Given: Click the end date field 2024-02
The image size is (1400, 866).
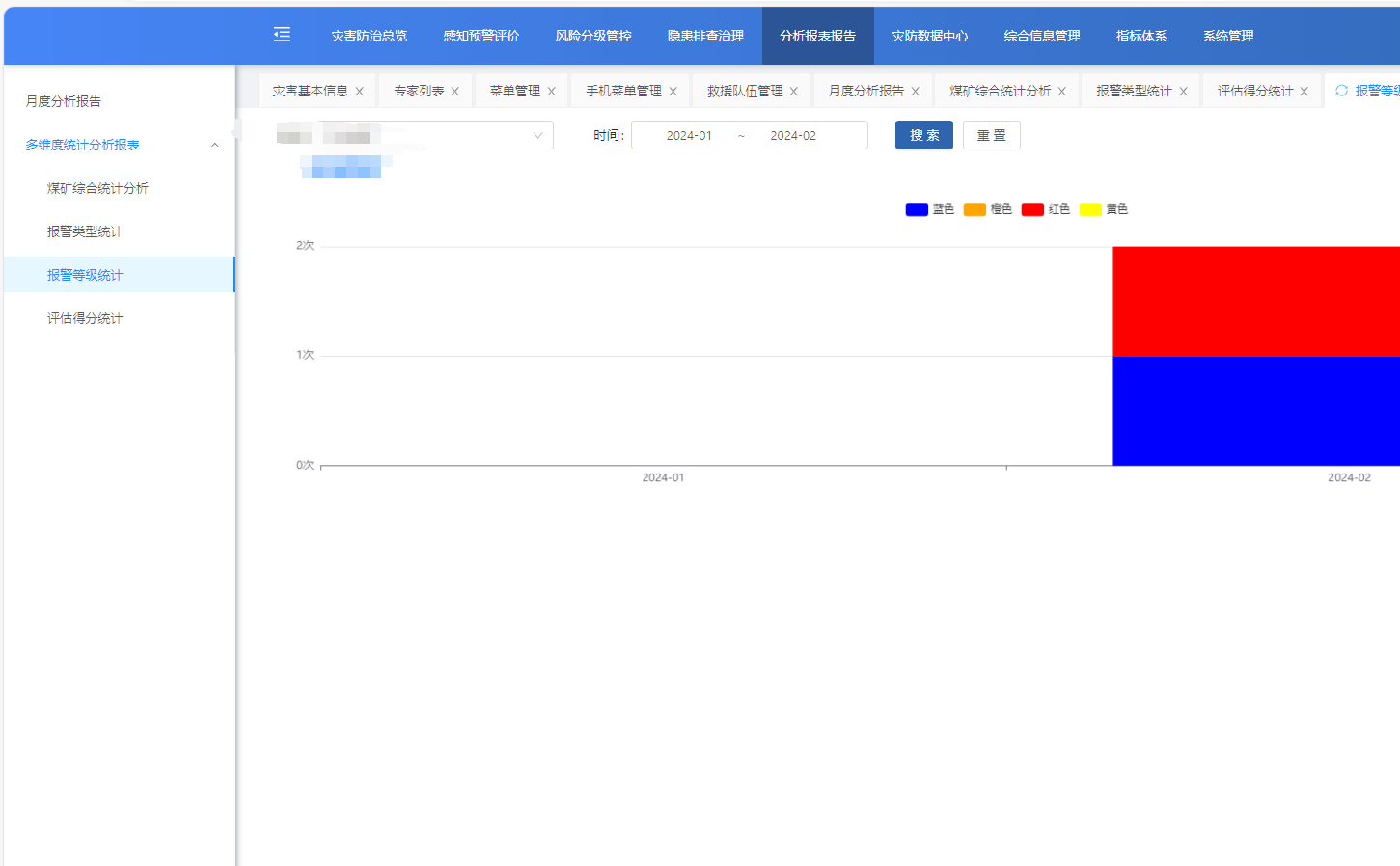Looking at the screenshot, I should pos(793,136).
